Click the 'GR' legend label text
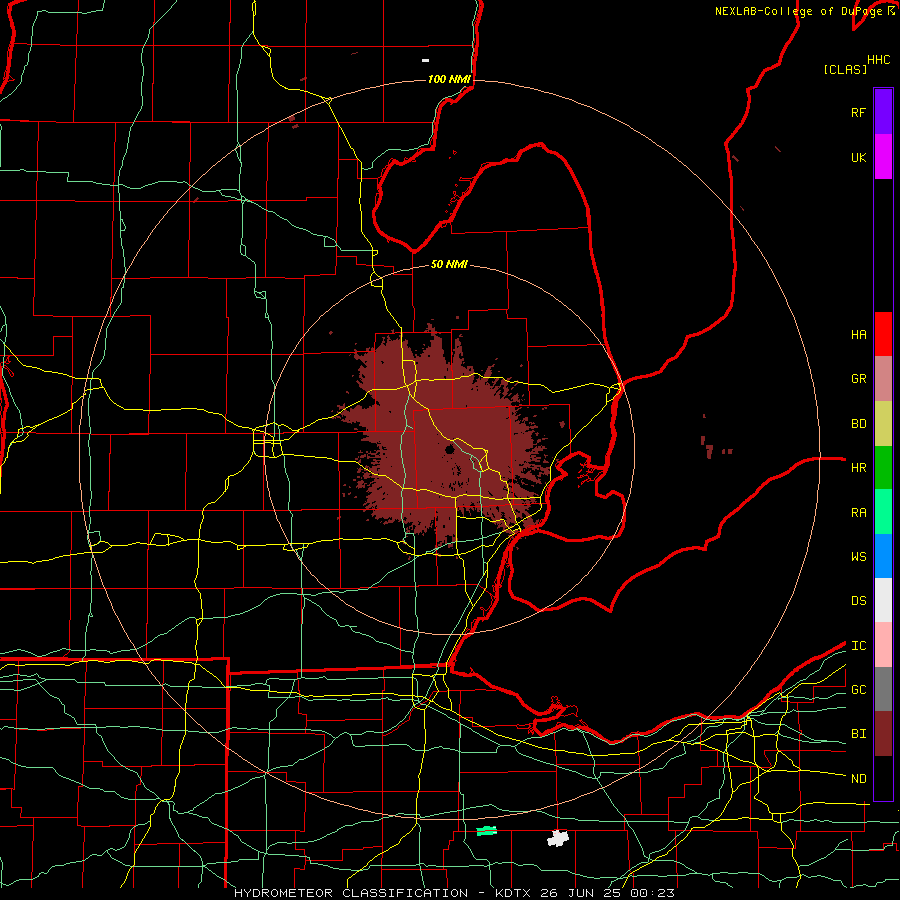The width and height of the screenshot is (900, 900). [858, 379]
